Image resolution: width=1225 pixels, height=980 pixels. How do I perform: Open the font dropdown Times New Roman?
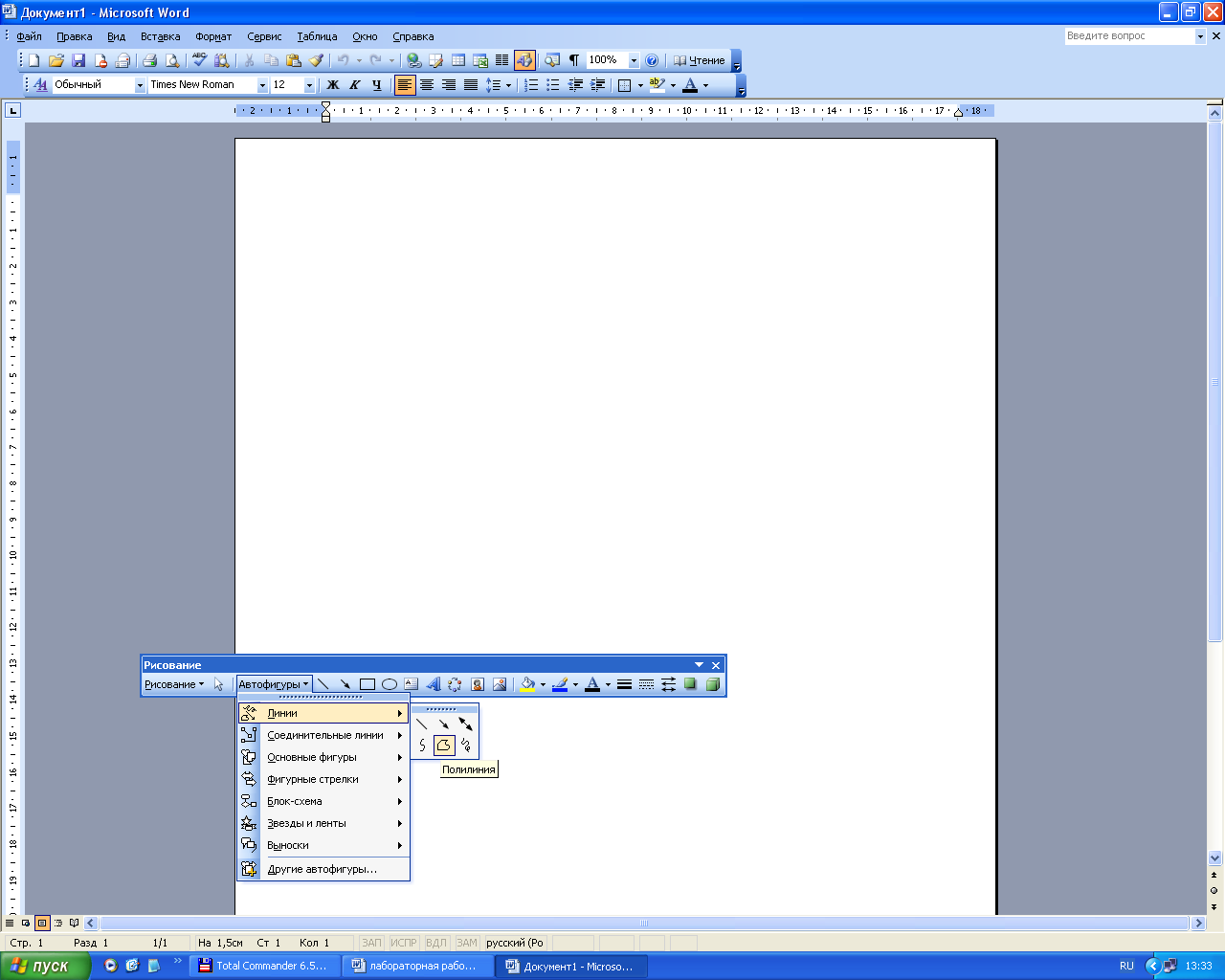(262, 85)
